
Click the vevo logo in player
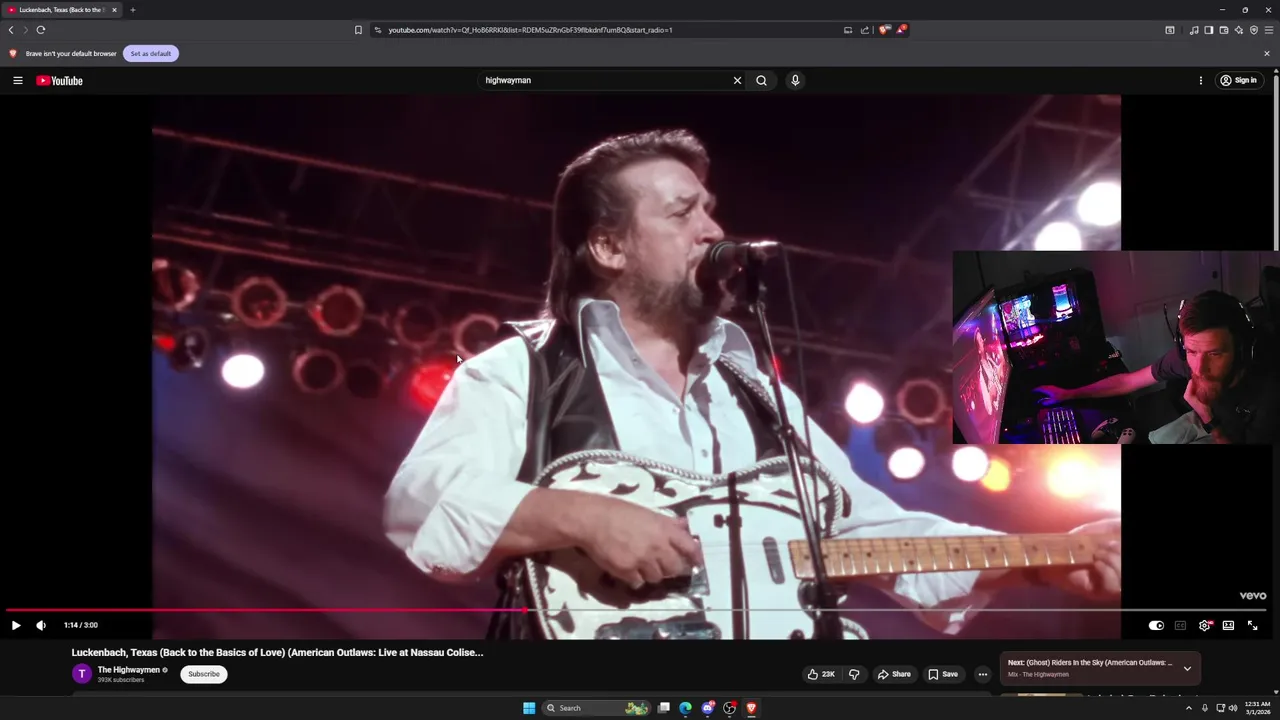pyautogui.click(x=1253, y=596)
